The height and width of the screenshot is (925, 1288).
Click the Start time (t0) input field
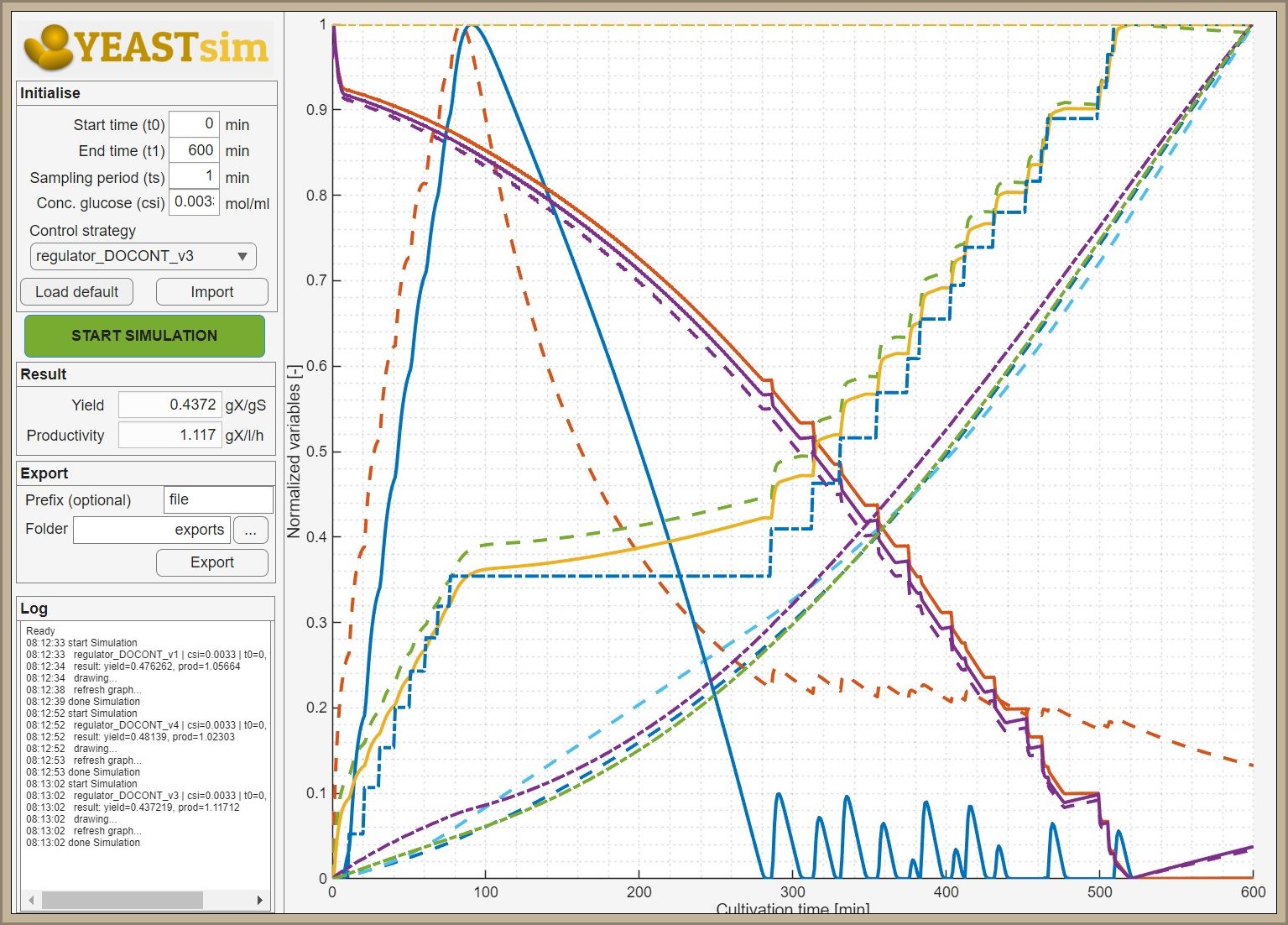(194, 124)
